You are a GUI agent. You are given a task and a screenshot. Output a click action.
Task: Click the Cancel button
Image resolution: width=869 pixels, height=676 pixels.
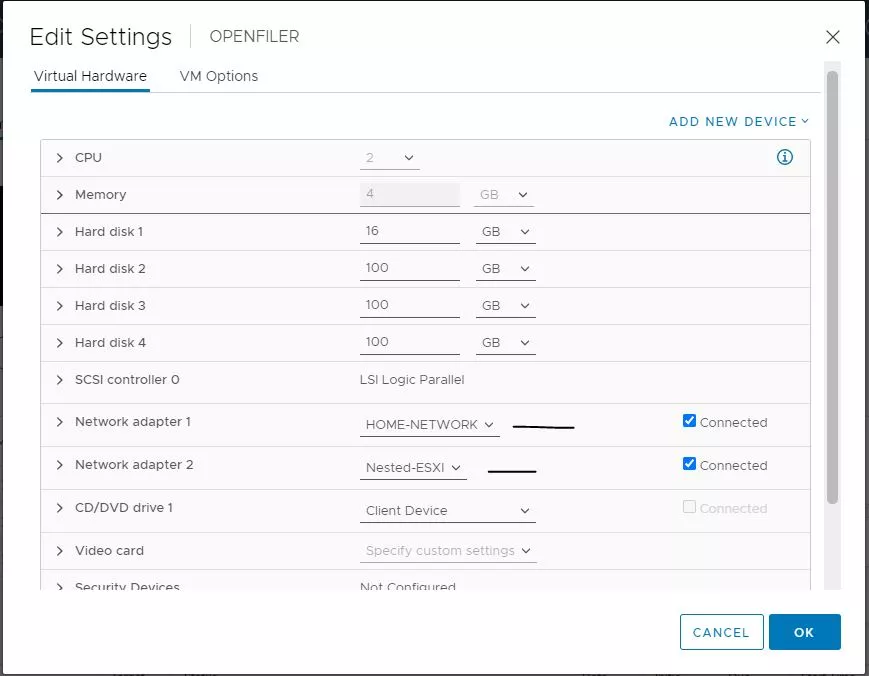722,632
